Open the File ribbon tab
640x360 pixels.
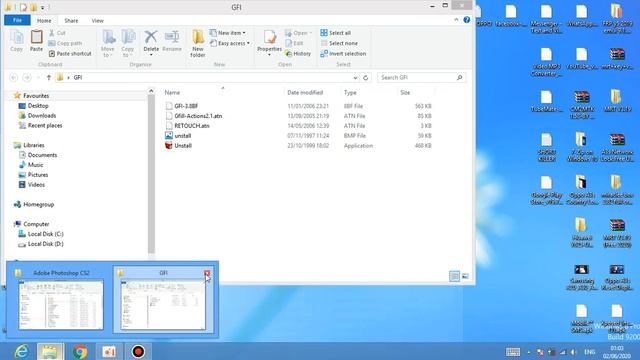point(17,20)
